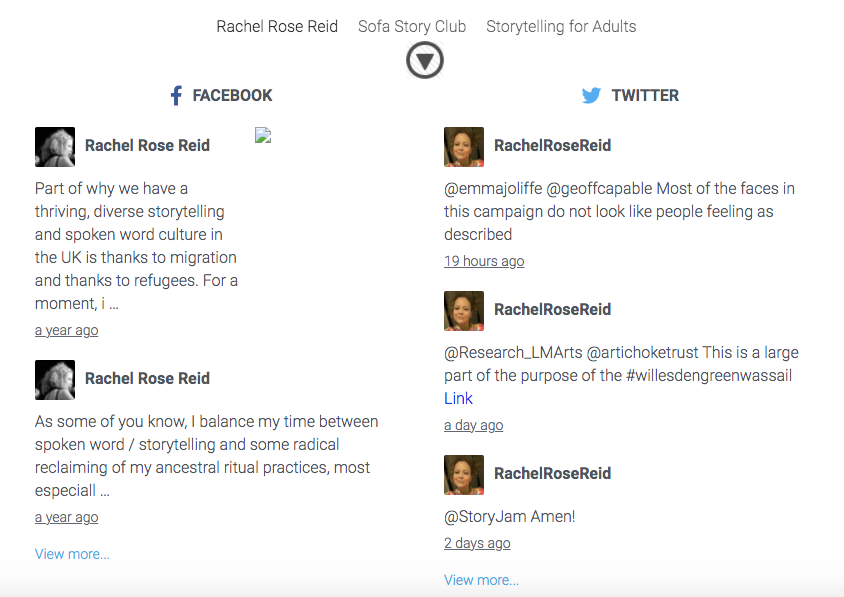The width and height of the screenshot is (844, 597).
Task: Expand the circled down-arrow button
Action: [425, 61]
